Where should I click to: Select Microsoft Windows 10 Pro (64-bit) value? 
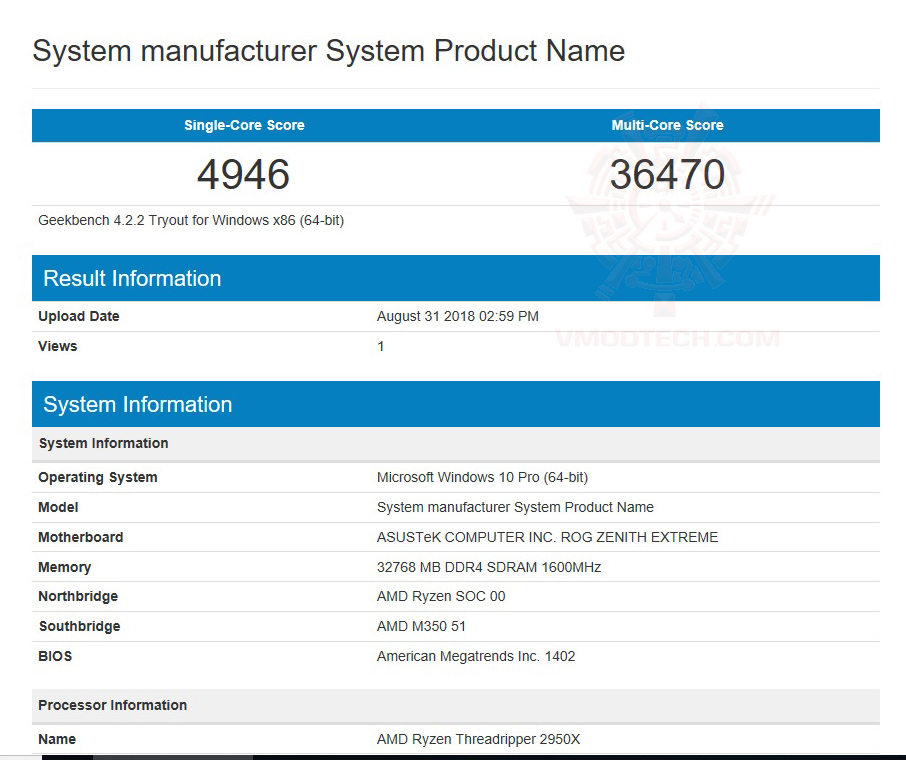click(x=482, y=477)
